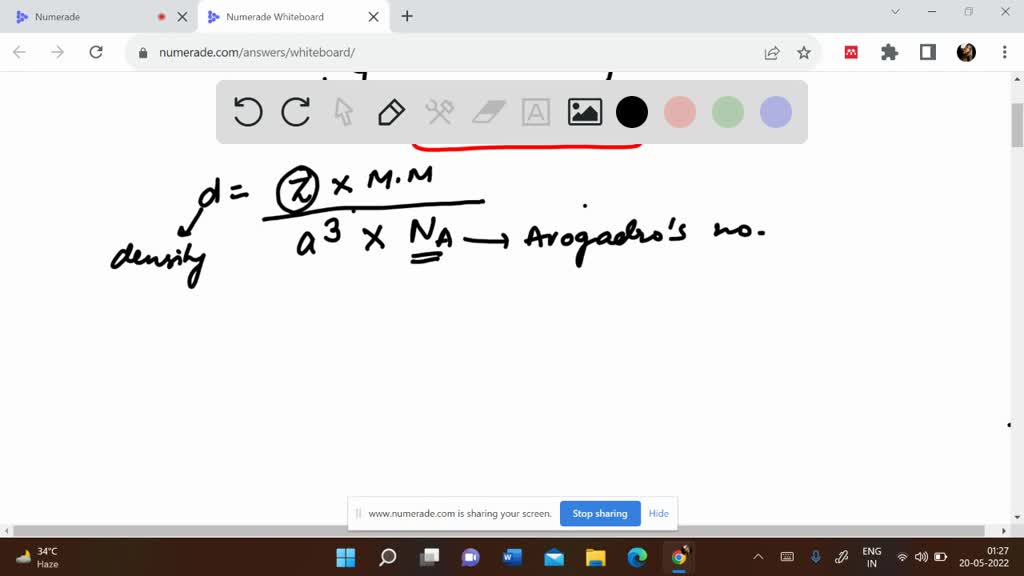Show hidden system tray icons
Screen dimensions: 1024x576
(x=758, y=557)
